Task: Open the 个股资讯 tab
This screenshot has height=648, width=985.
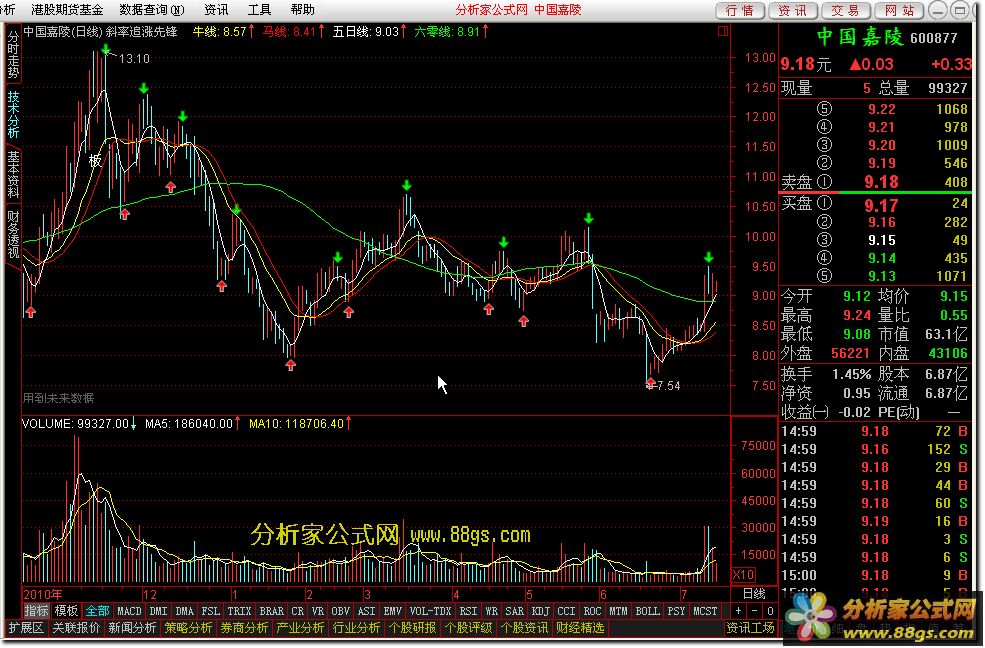Action: click(525, 628)
